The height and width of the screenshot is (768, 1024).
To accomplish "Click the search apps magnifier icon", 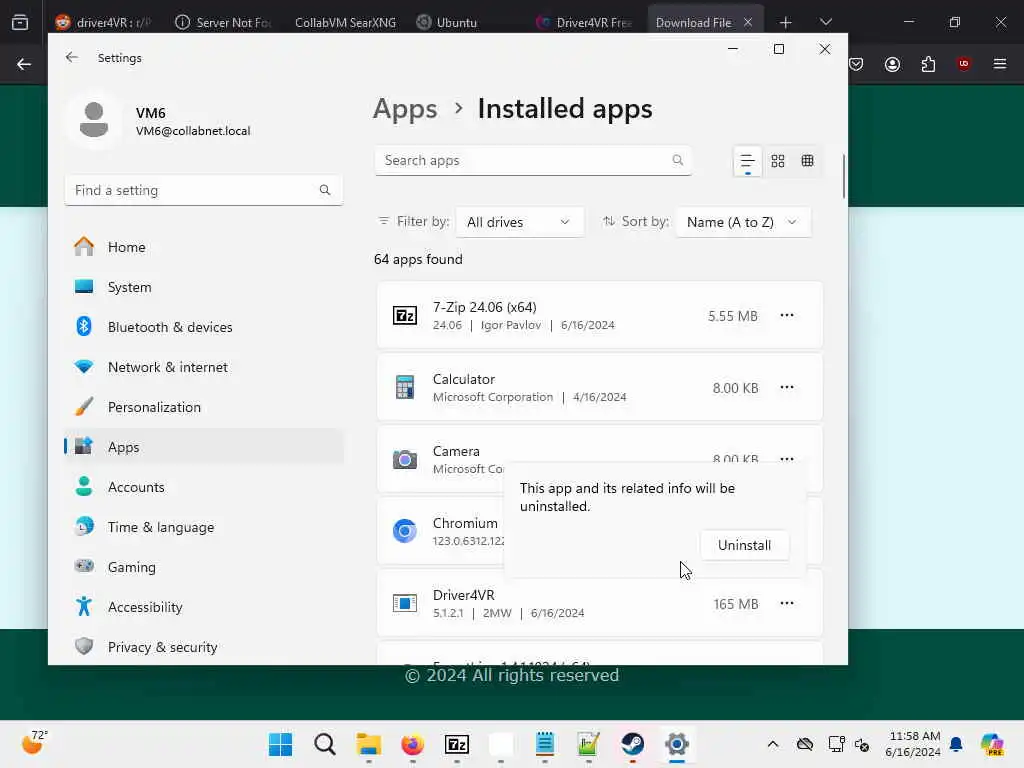I will (678, 160).
